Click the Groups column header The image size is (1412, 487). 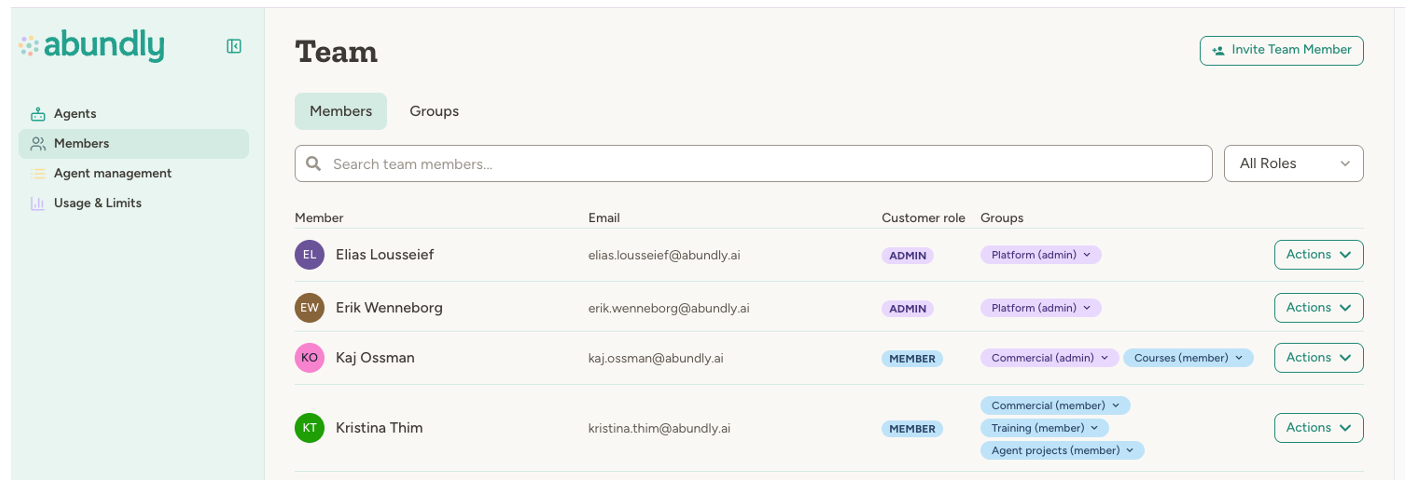[x=1002, y=217]
